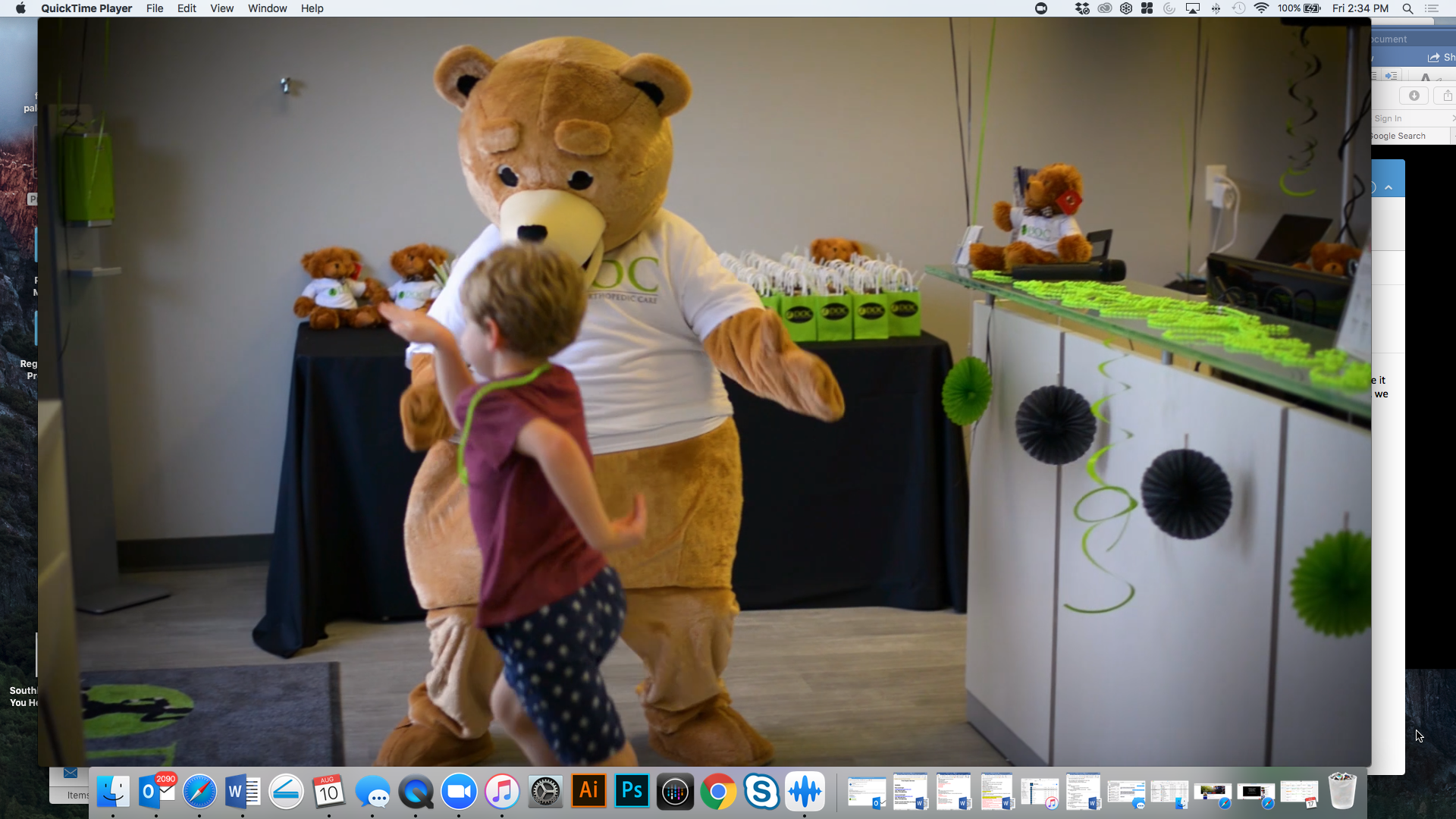Screen dimensions: 1456x819
Task: Open Finder from the Dock
Action: coord(113,792)
